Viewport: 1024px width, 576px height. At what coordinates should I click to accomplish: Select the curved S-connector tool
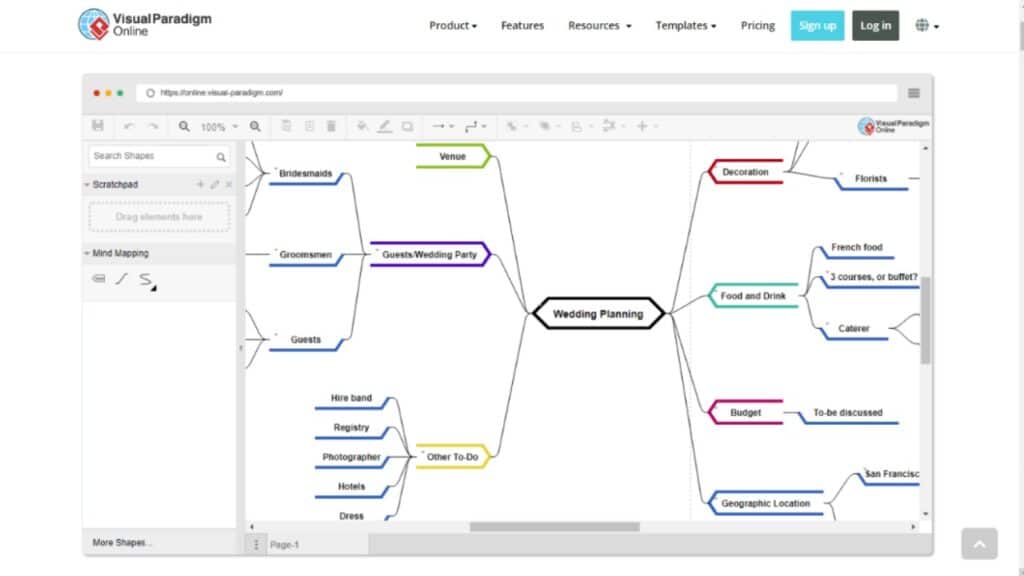145,280
